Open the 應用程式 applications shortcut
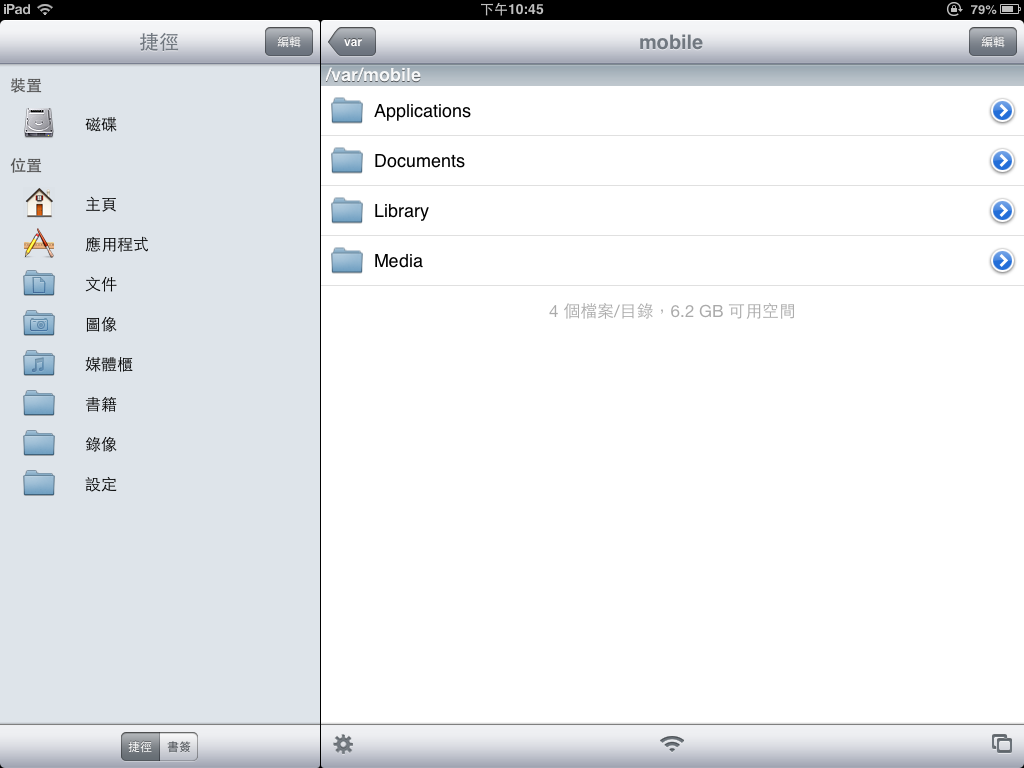The image size is (1024, 768). coord(39,244)
